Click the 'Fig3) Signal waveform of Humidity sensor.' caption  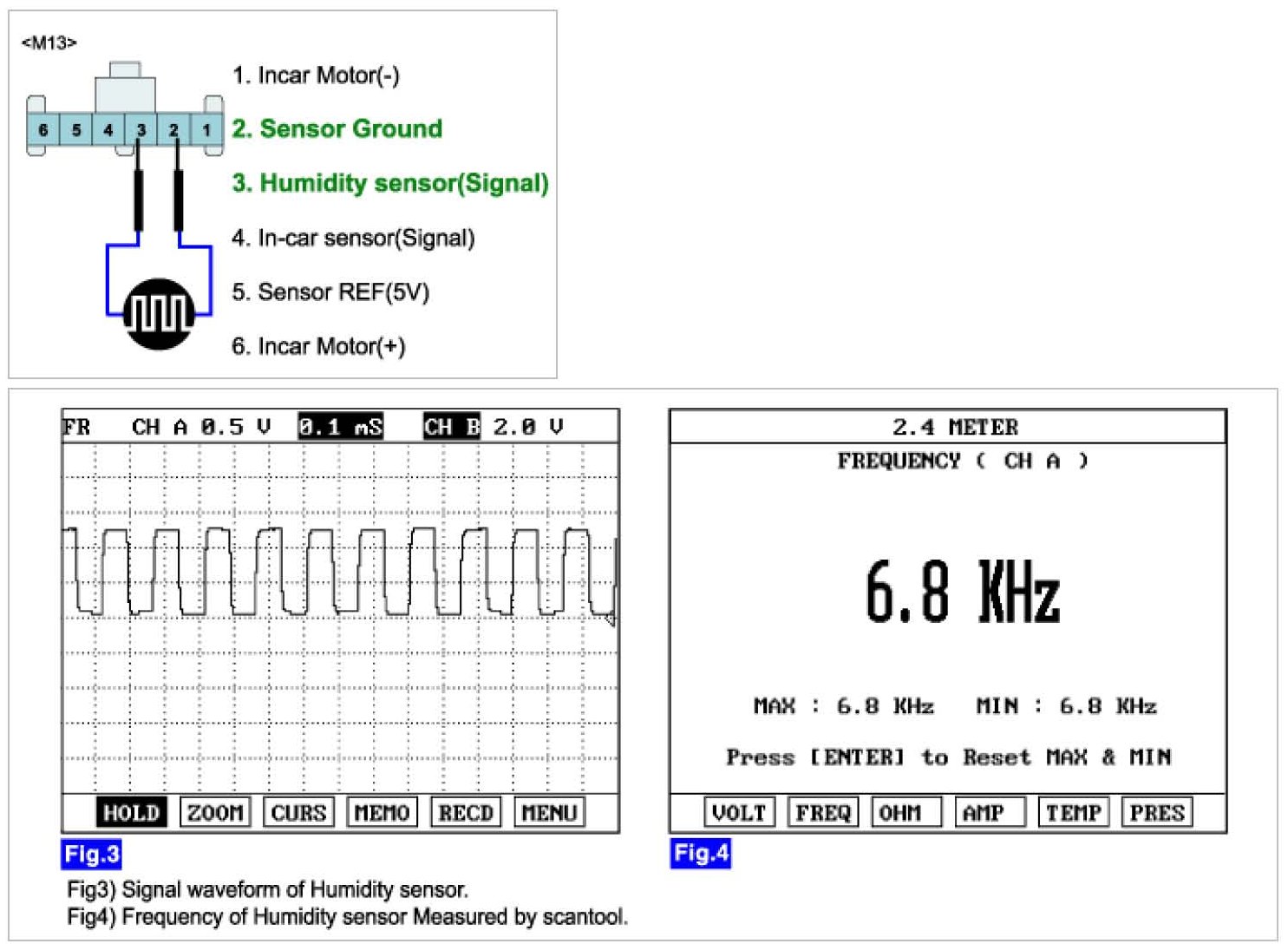(x=268, y=889)
